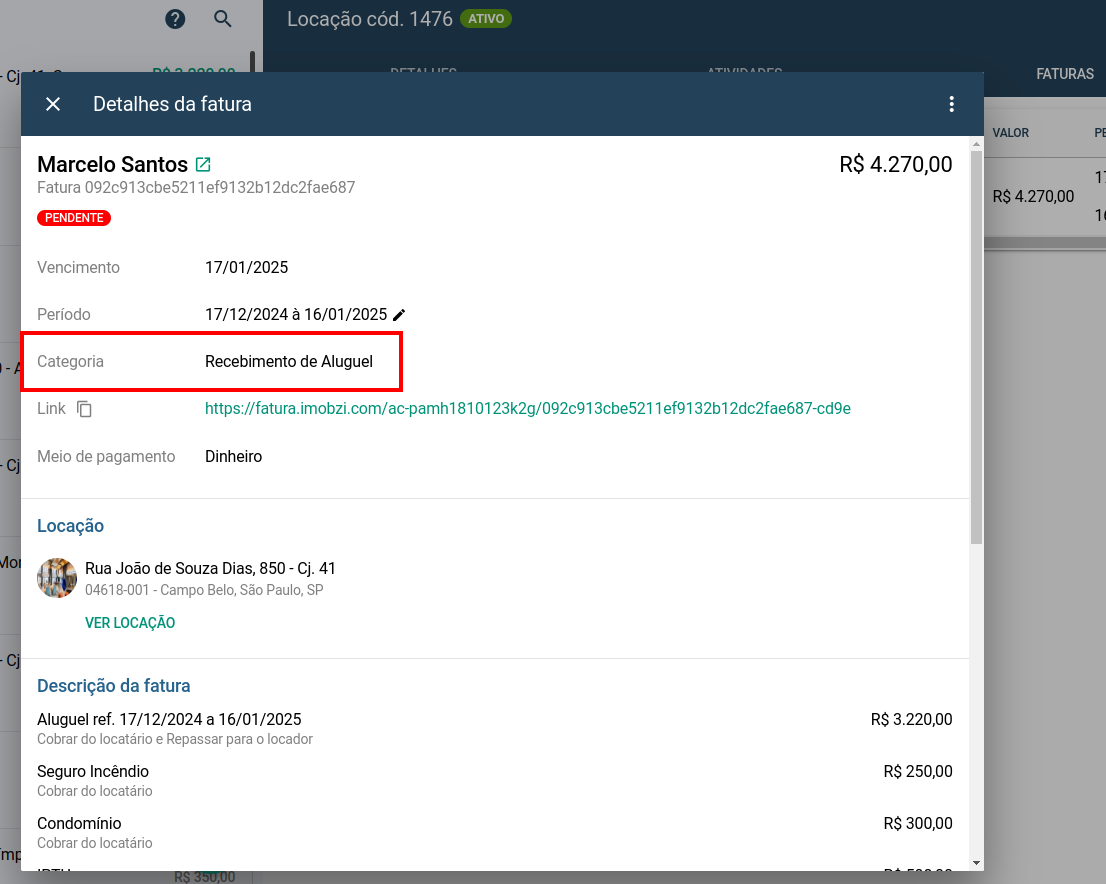Click the R$ 3.220,00 rent amount
Screen dimensions: 1106x884
click(x=911, y=720)
